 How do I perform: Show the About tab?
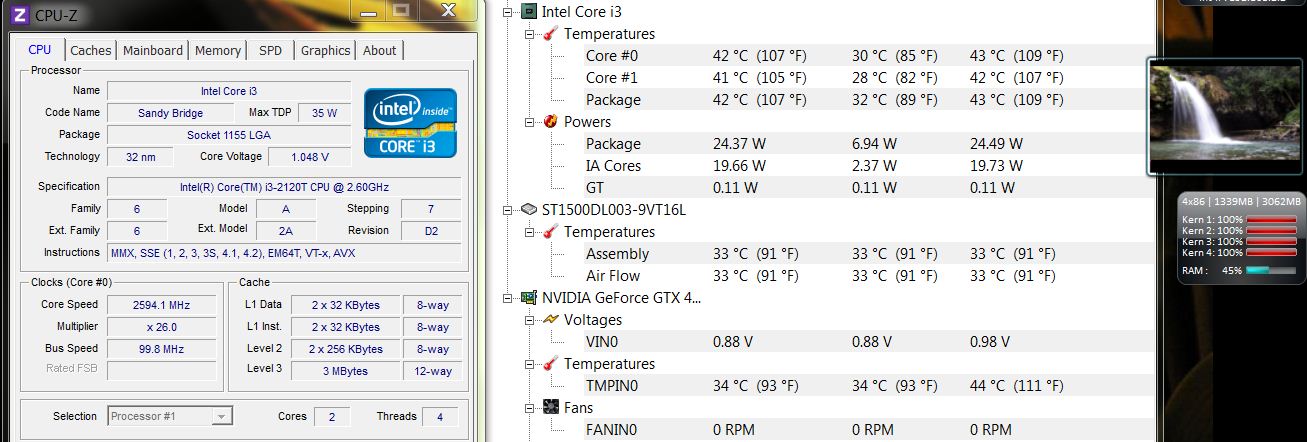(380, 51)
